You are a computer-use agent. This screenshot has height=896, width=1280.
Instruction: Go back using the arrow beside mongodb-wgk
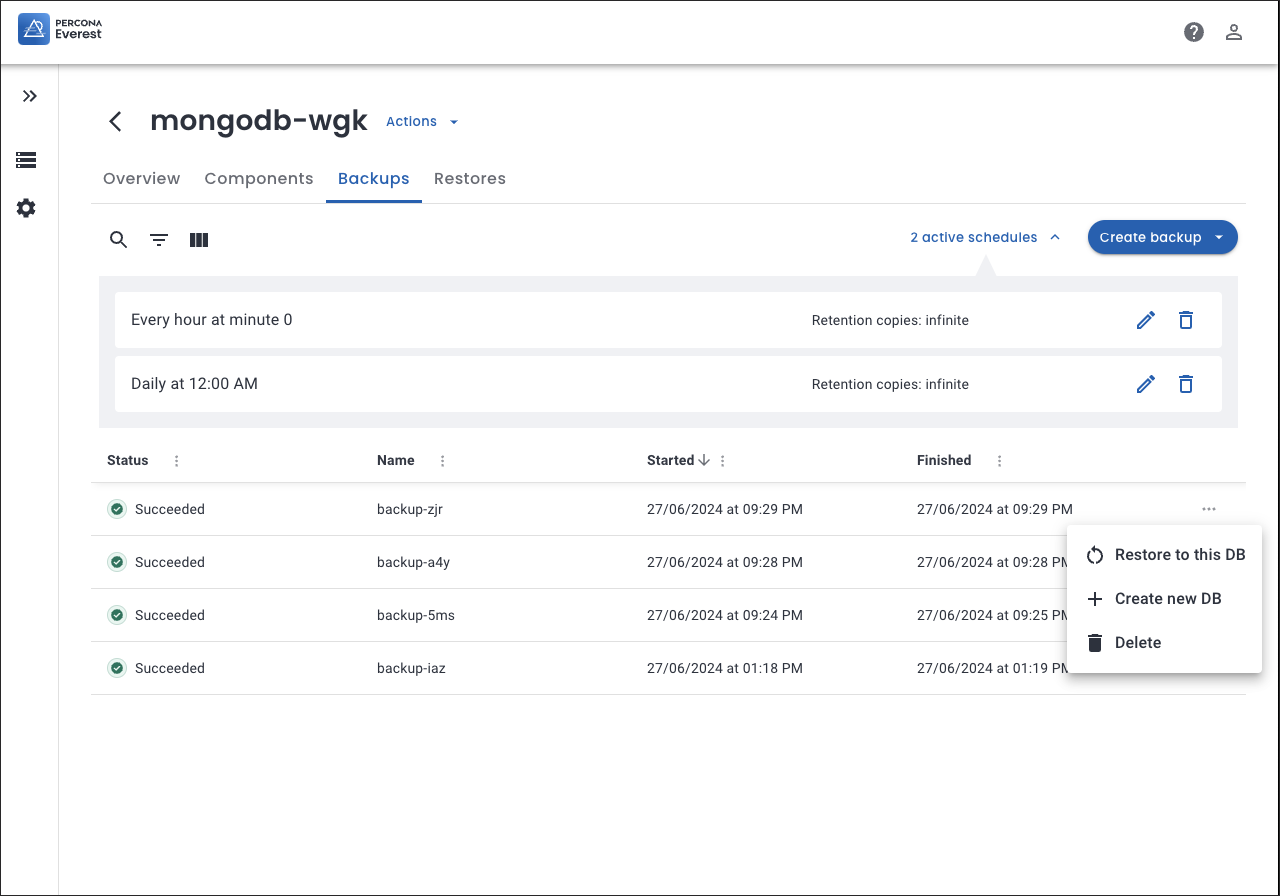(x=116, y=122)
